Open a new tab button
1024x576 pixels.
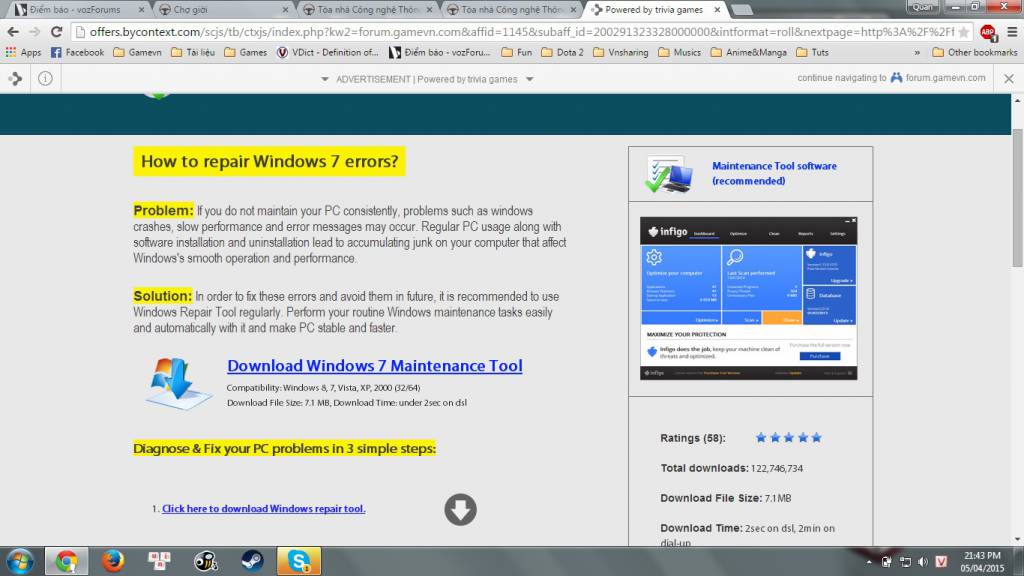pyautogui.click(x=741, y=10)
